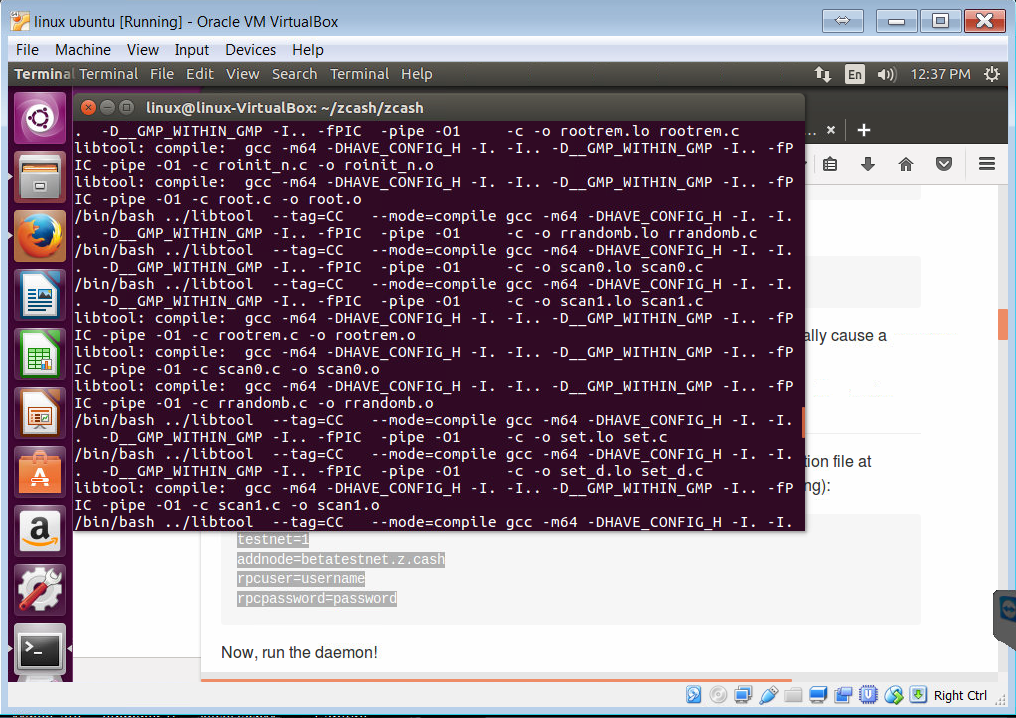Open VirtualBox Input menu
Screen dimensions: 1016x718
pos(192,50)
